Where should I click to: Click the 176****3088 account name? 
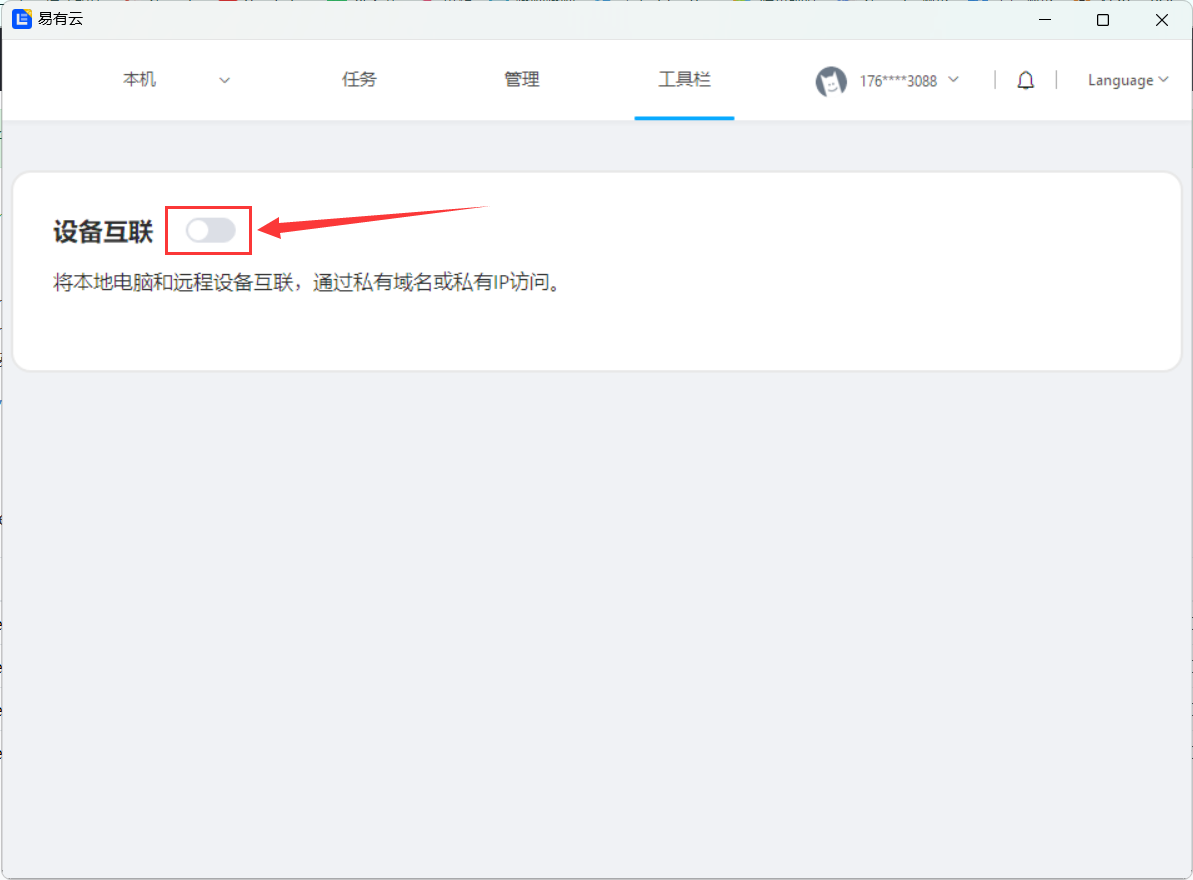898,82
